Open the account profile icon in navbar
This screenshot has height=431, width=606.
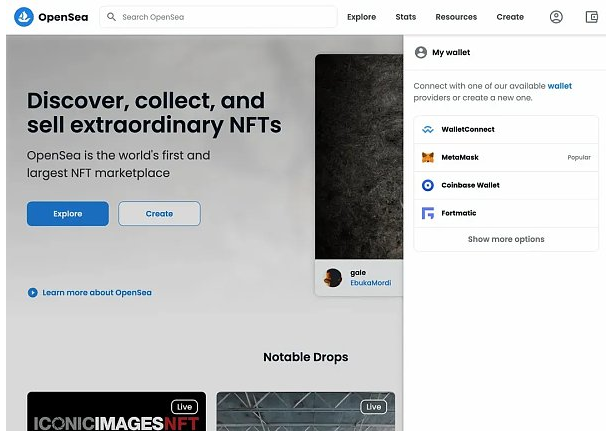[x=556, y=17]
